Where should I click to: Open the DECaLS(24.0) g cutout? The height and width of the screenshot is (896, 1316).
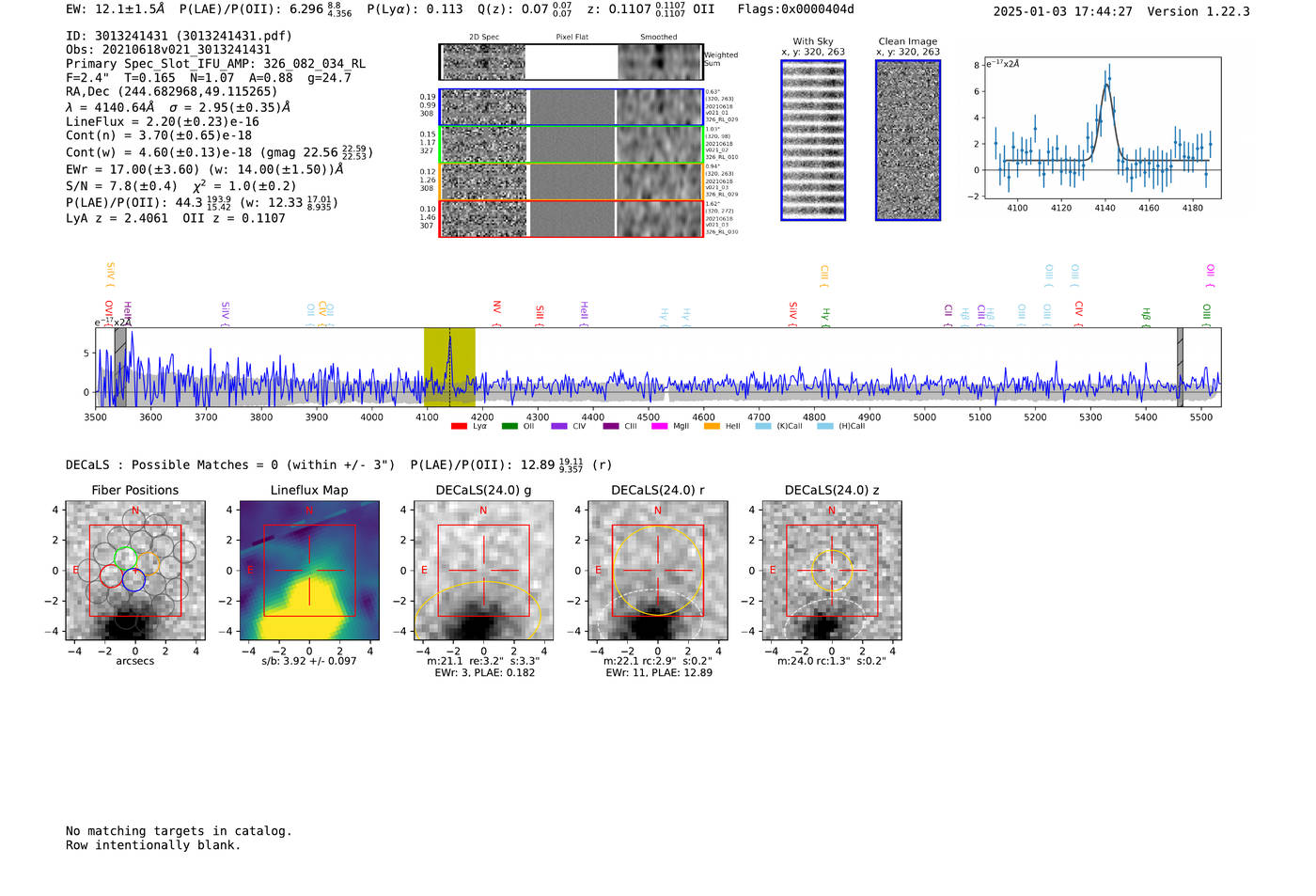pos(483,571)
